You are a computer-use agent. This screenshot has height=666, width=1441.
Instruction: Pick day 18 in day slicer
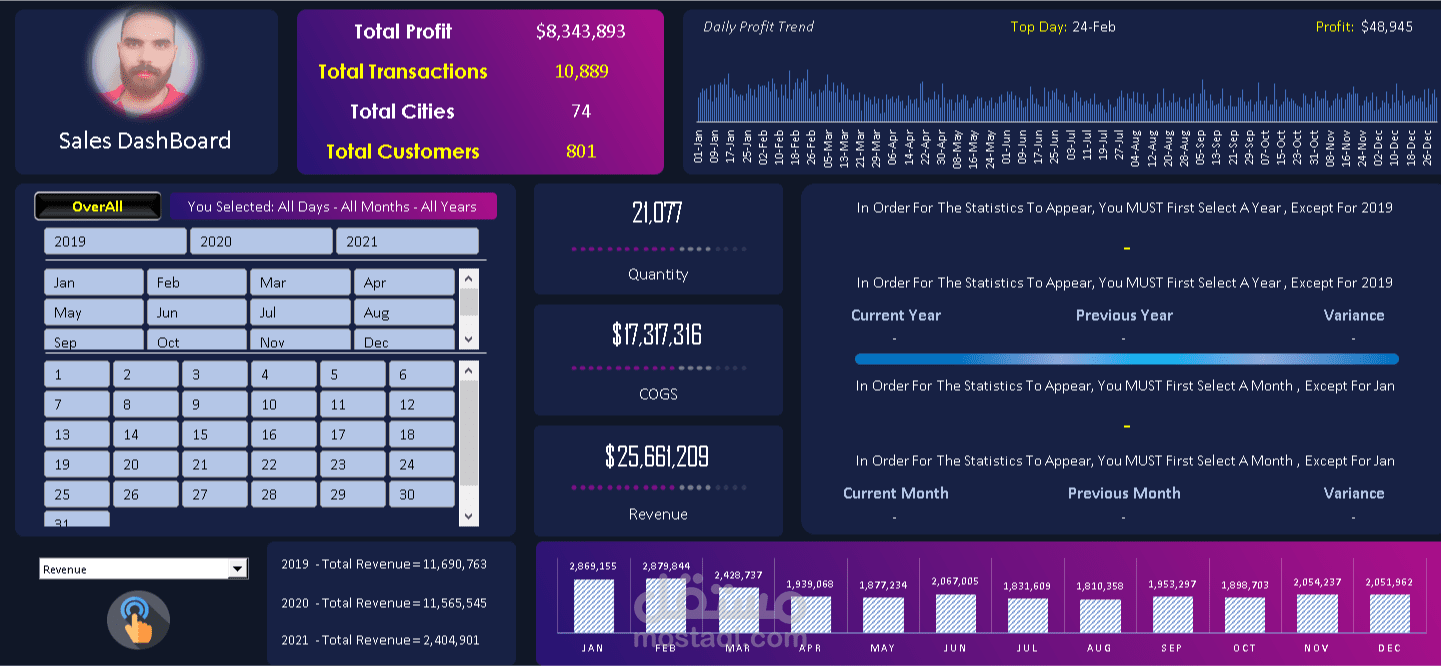pos(421,435)
